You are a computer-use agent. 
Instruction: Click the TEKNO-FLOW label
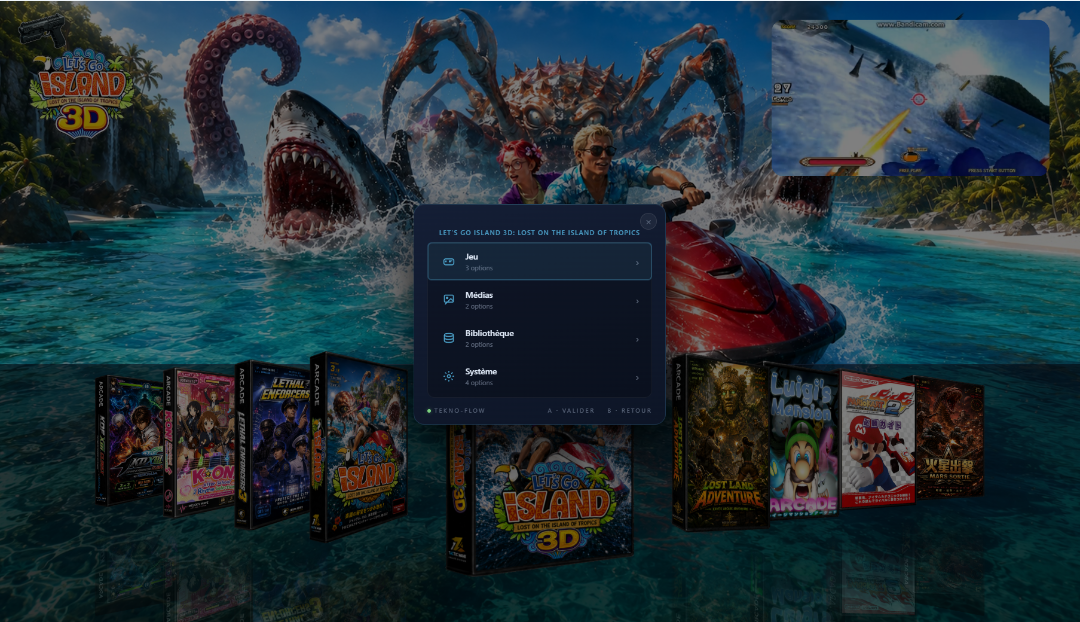pos(459,411)
